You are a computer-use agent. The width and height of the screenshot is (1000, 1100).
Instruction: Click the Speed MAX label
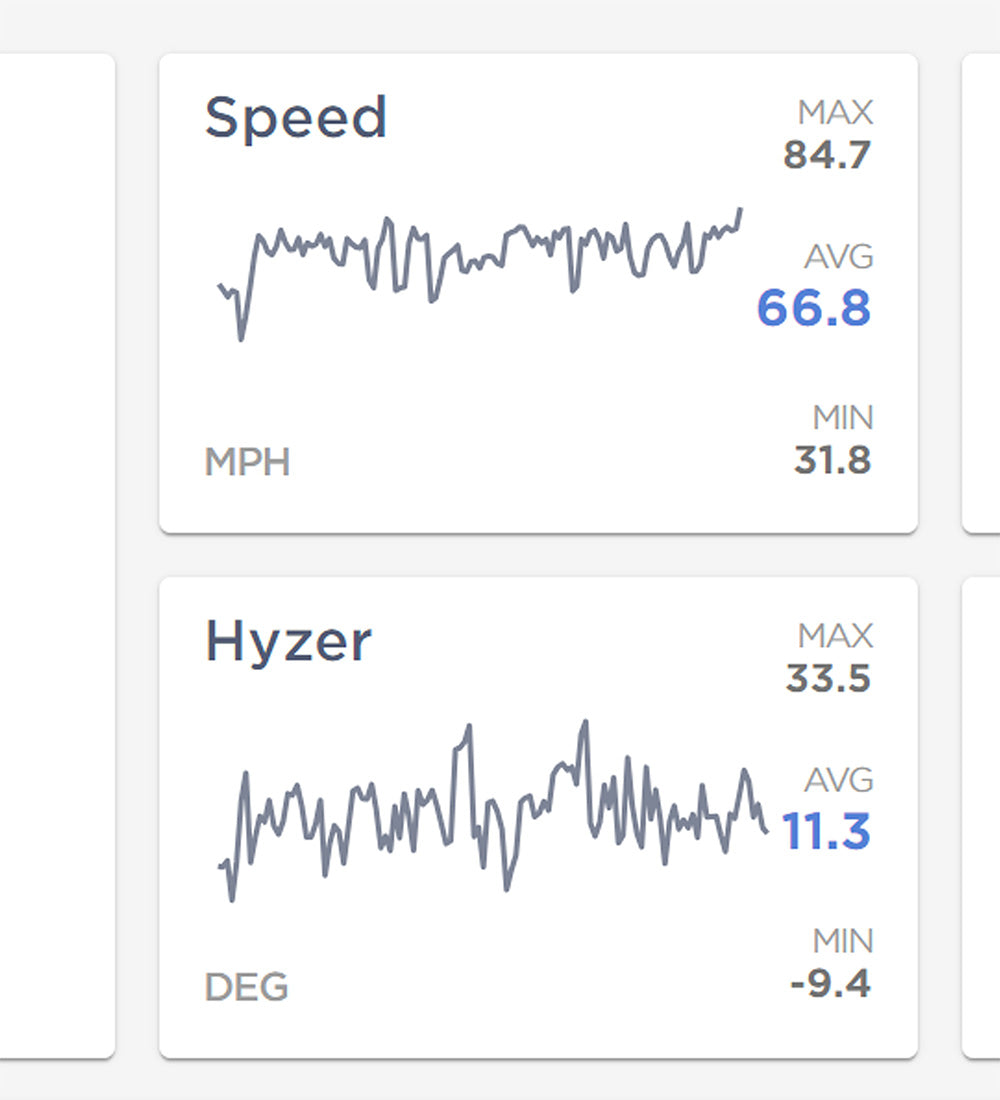pyautogui.click(x=835, y=113)
